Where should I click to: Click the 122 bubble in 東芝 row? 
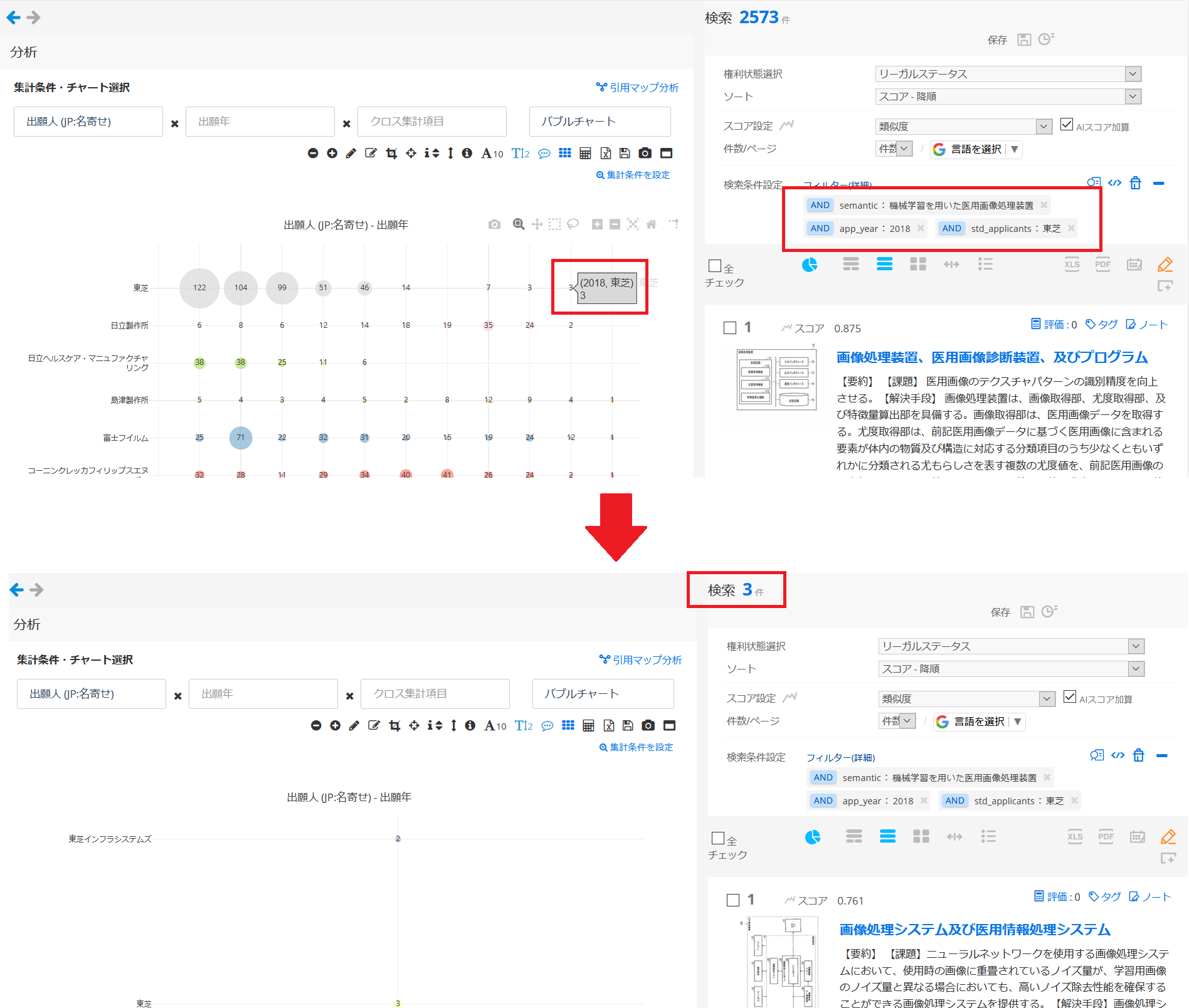199,288
